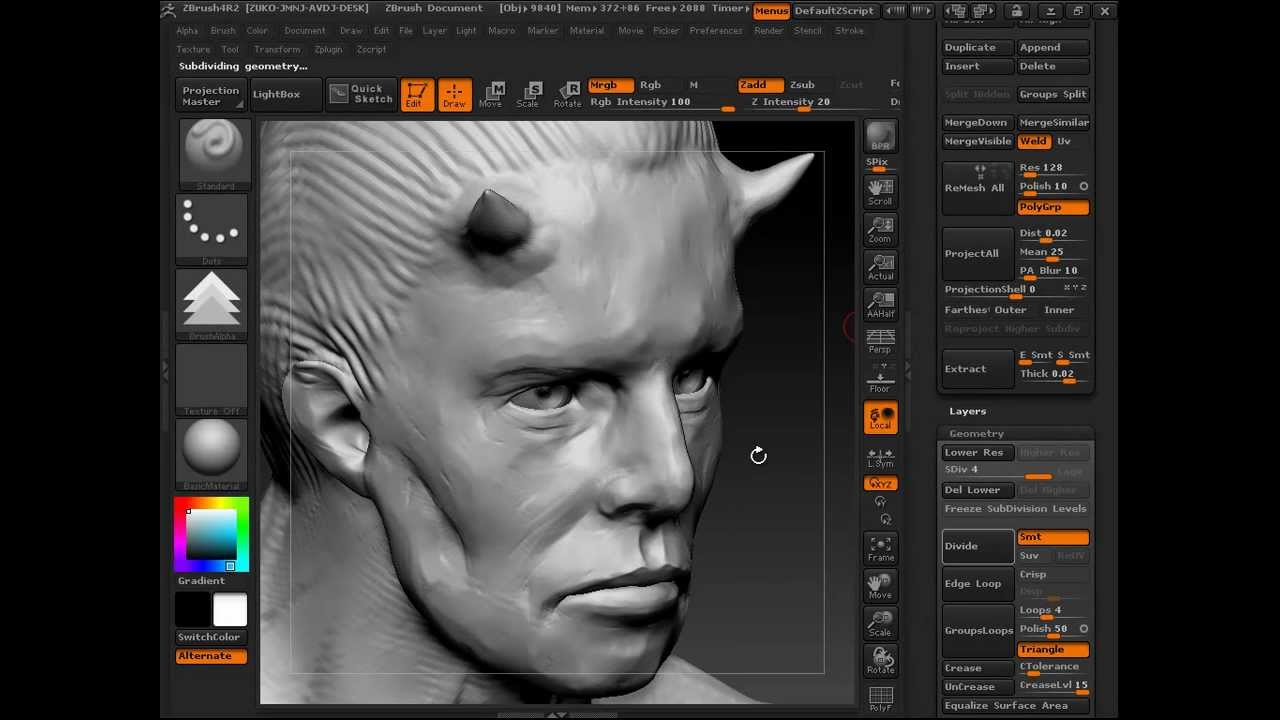Open the Dots stroke selector
The width and height of the screenshot is (1280, 720).
[211, 230]
